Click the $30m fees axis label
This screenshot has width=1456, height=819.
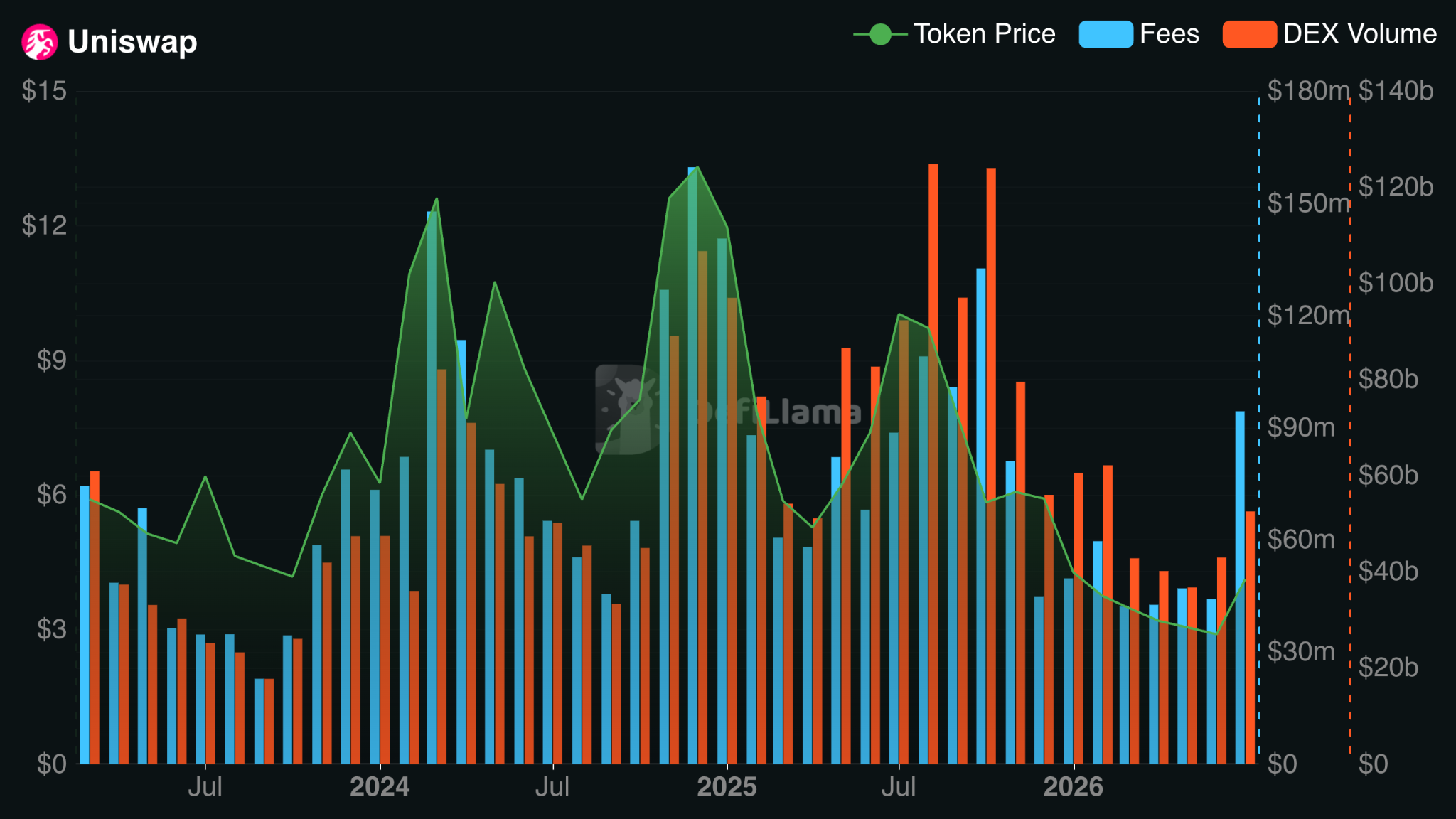pos(1301,651)
